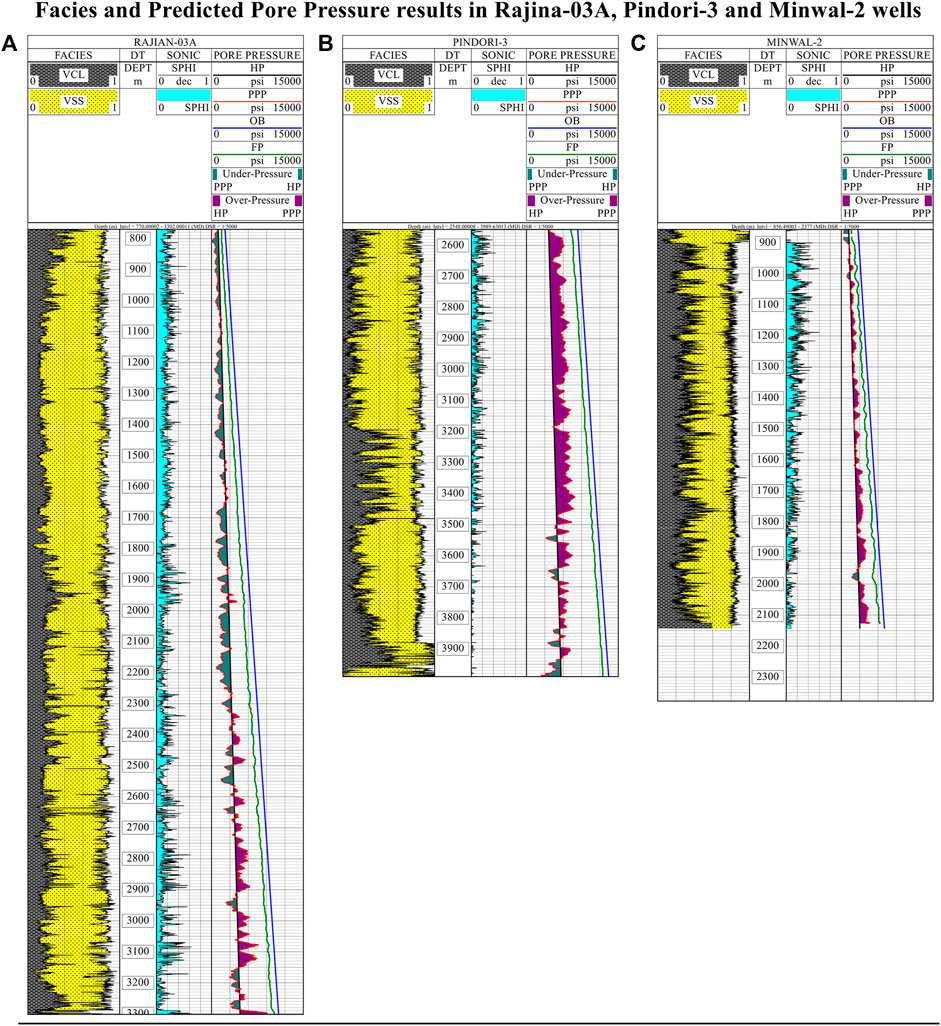Click the OB curve label in MINWAL-2
Screen dimensions: 941x1026
click(887, 121)
